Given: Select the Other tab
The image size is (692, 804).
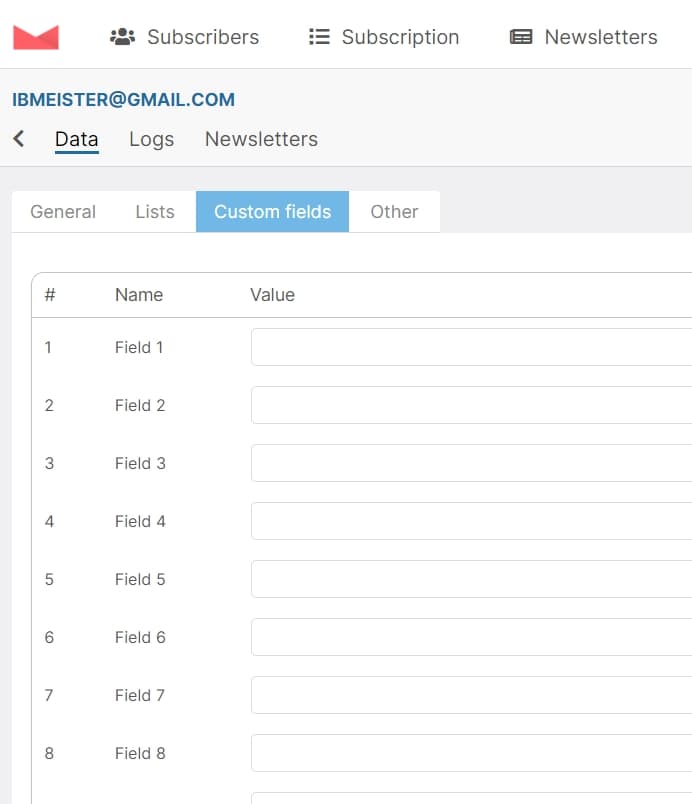Looking at the screenshot, I should (x=394, y=211).
